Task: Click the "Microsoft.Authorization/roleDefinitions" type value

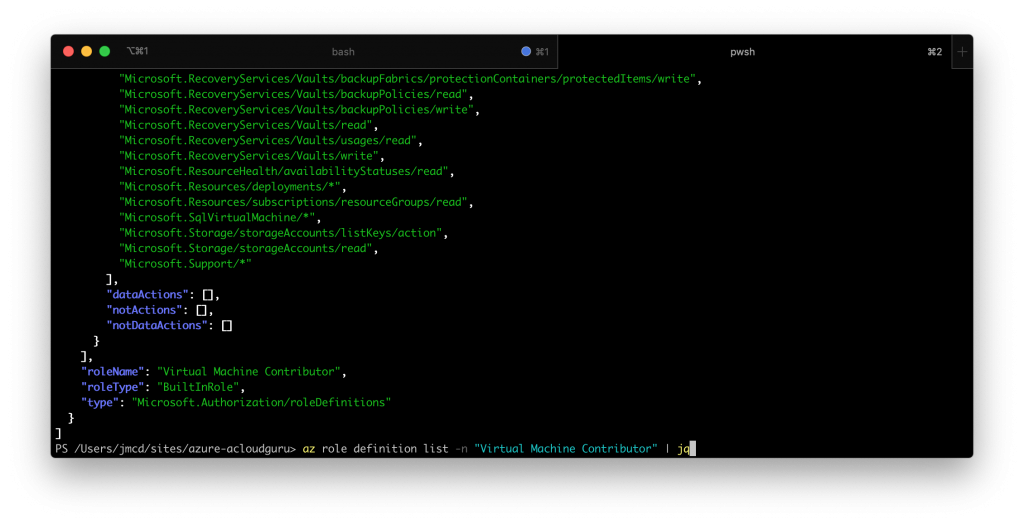Action: pos(254,402)
